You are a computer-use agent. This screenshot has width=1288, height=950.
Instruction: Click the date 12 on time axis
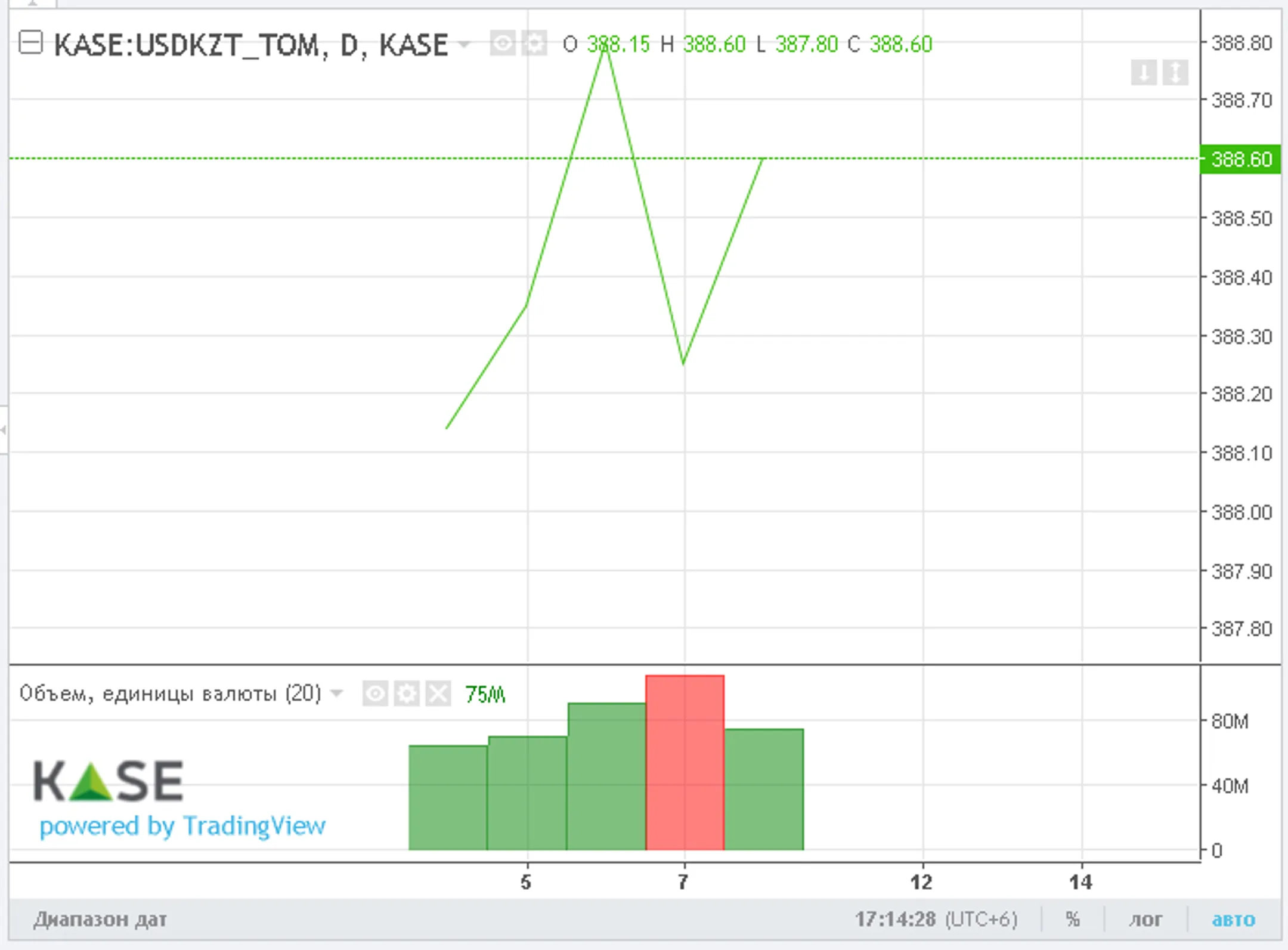coord(921,881)
